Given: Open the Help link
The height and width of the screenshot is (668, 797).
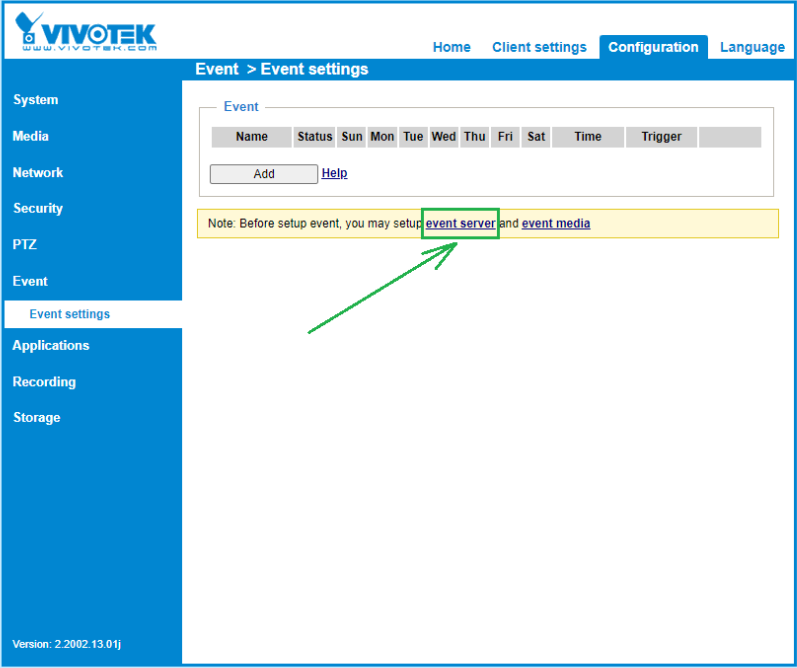Looking at the screenshot, I should (334, 173).
